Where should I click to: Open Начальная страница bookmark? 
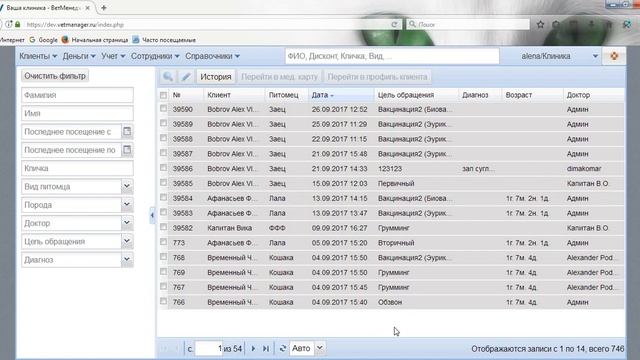pos(95,40)
